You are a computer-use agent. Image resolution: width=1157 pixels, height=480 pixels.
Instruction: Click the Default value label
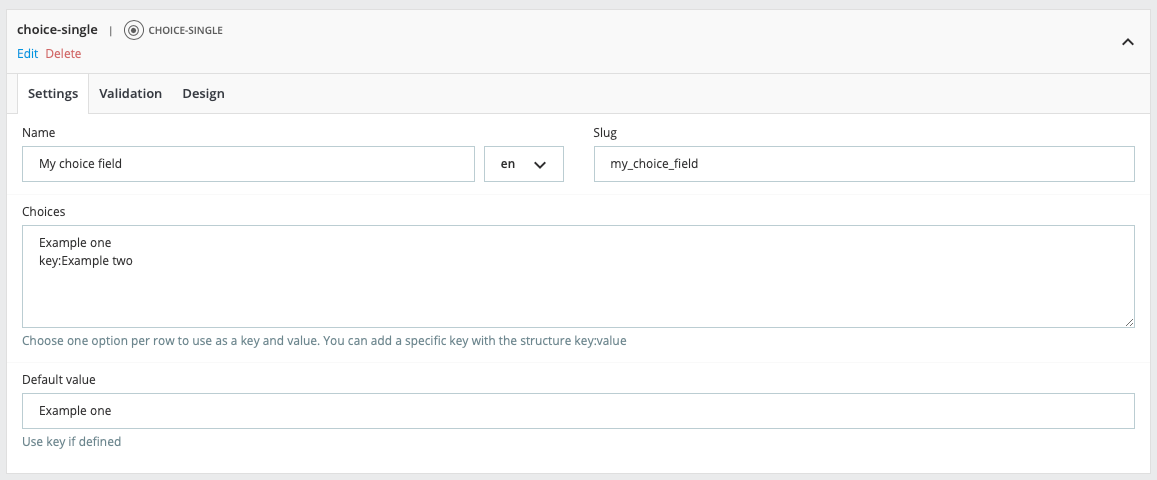point(59,380)
